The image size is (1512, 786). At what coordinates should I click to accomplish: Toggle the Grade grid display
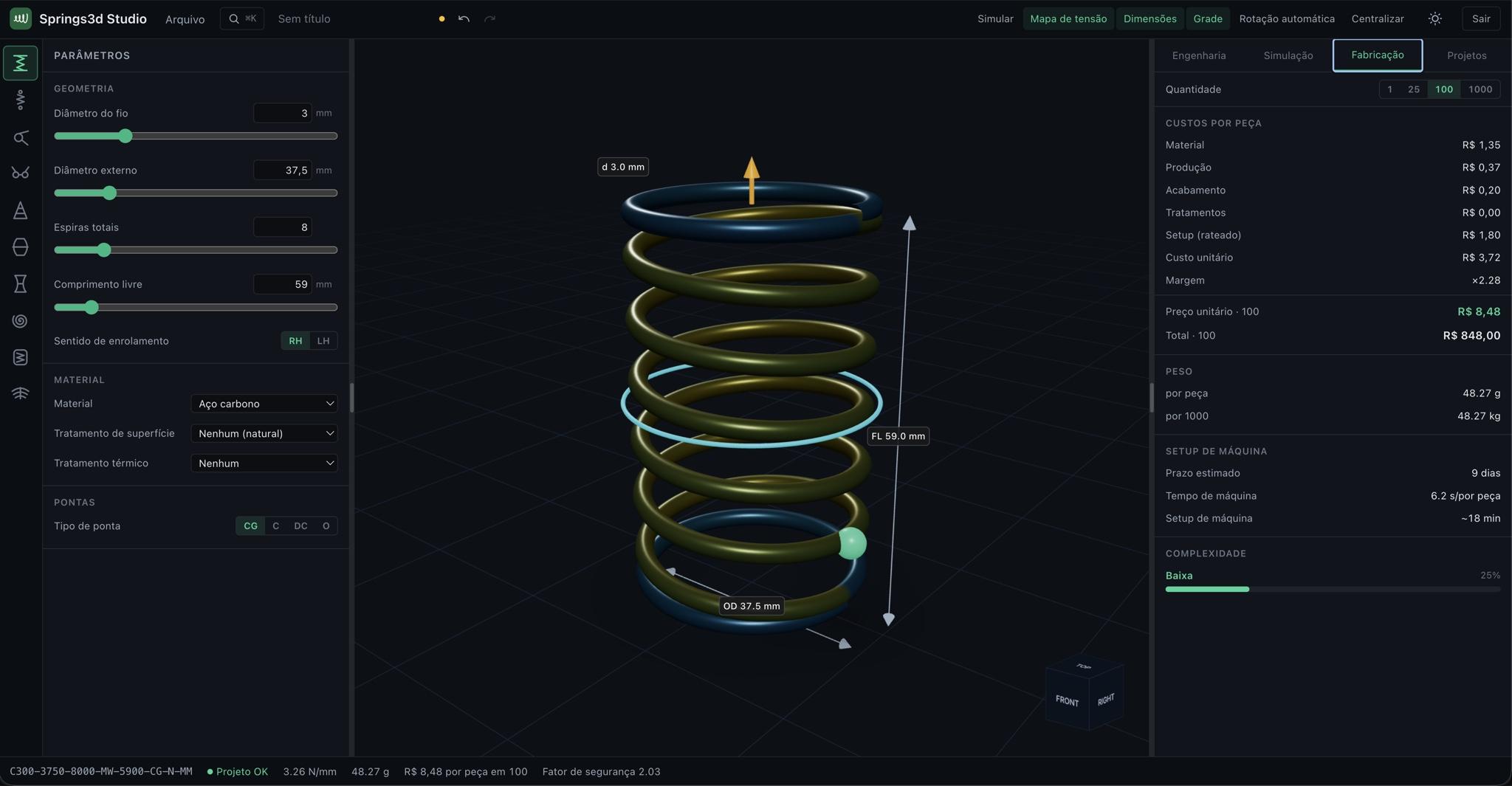tap(1208, 18)
